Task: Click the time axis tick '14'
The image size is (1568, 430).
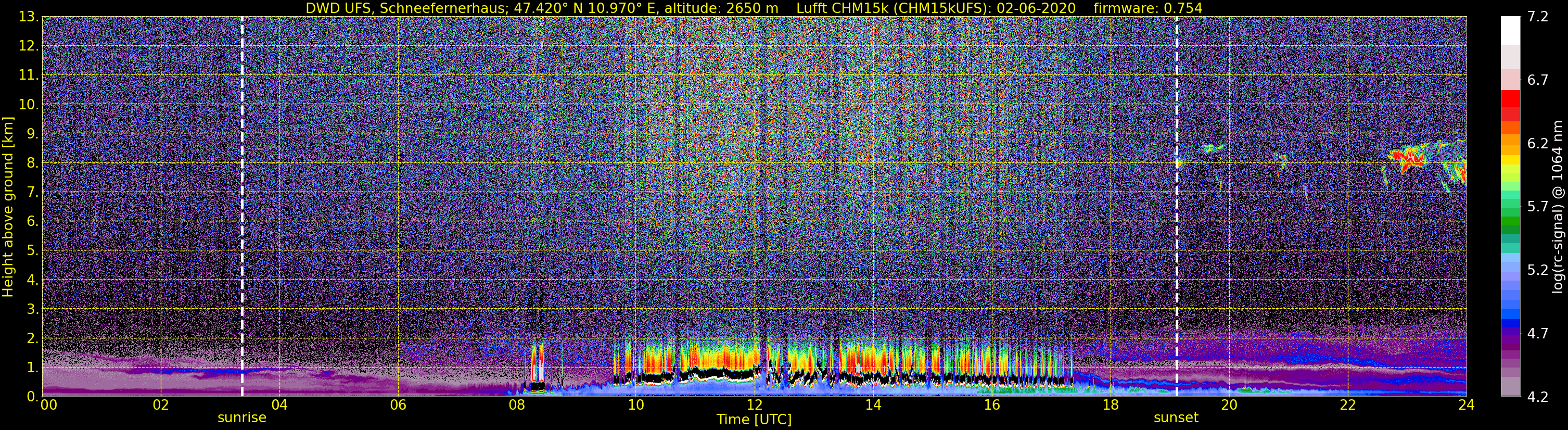Action: click(873, 404)
